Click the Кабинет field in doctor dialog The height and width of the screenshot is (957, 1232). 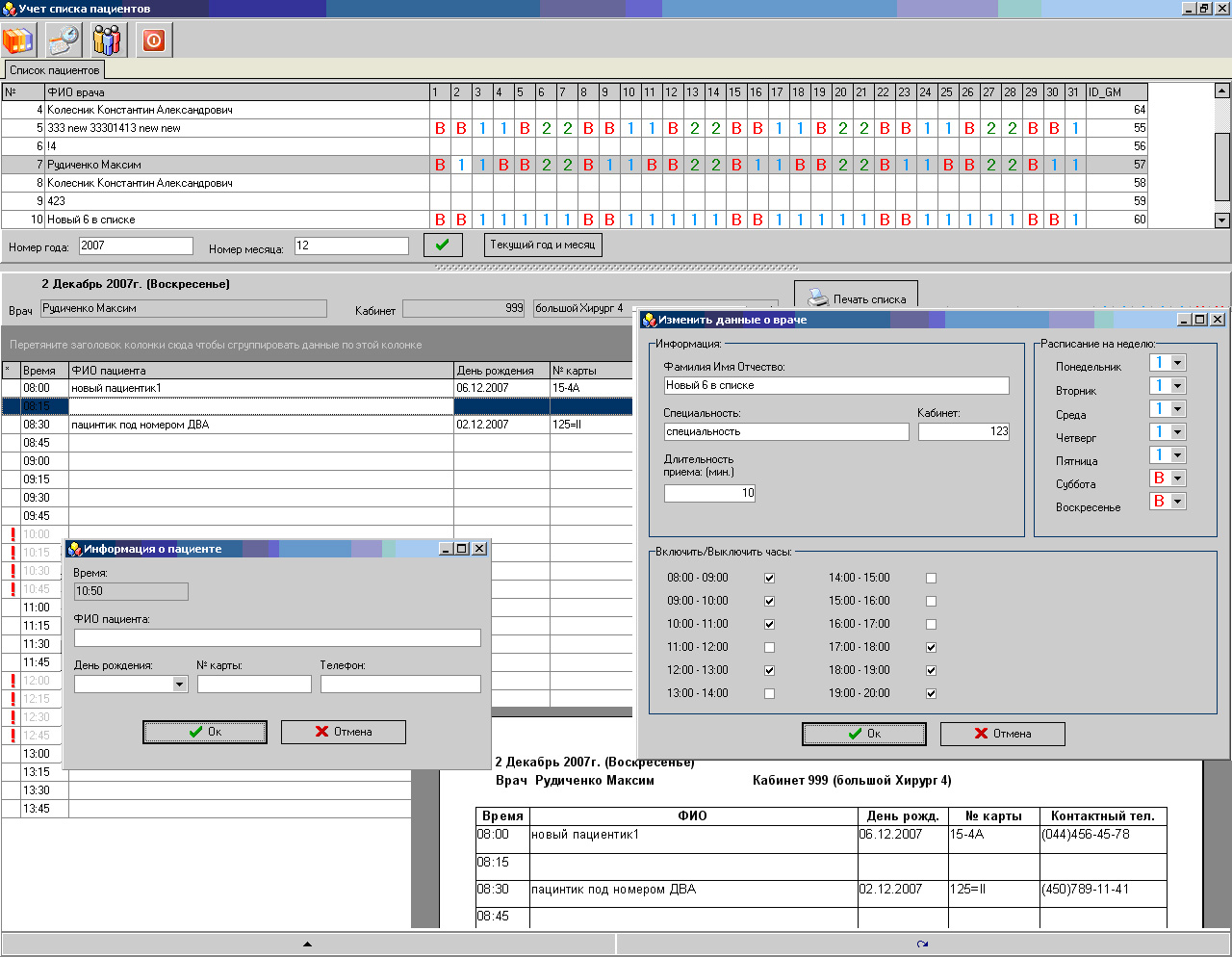pyautogui.click(x=963, y=432)
